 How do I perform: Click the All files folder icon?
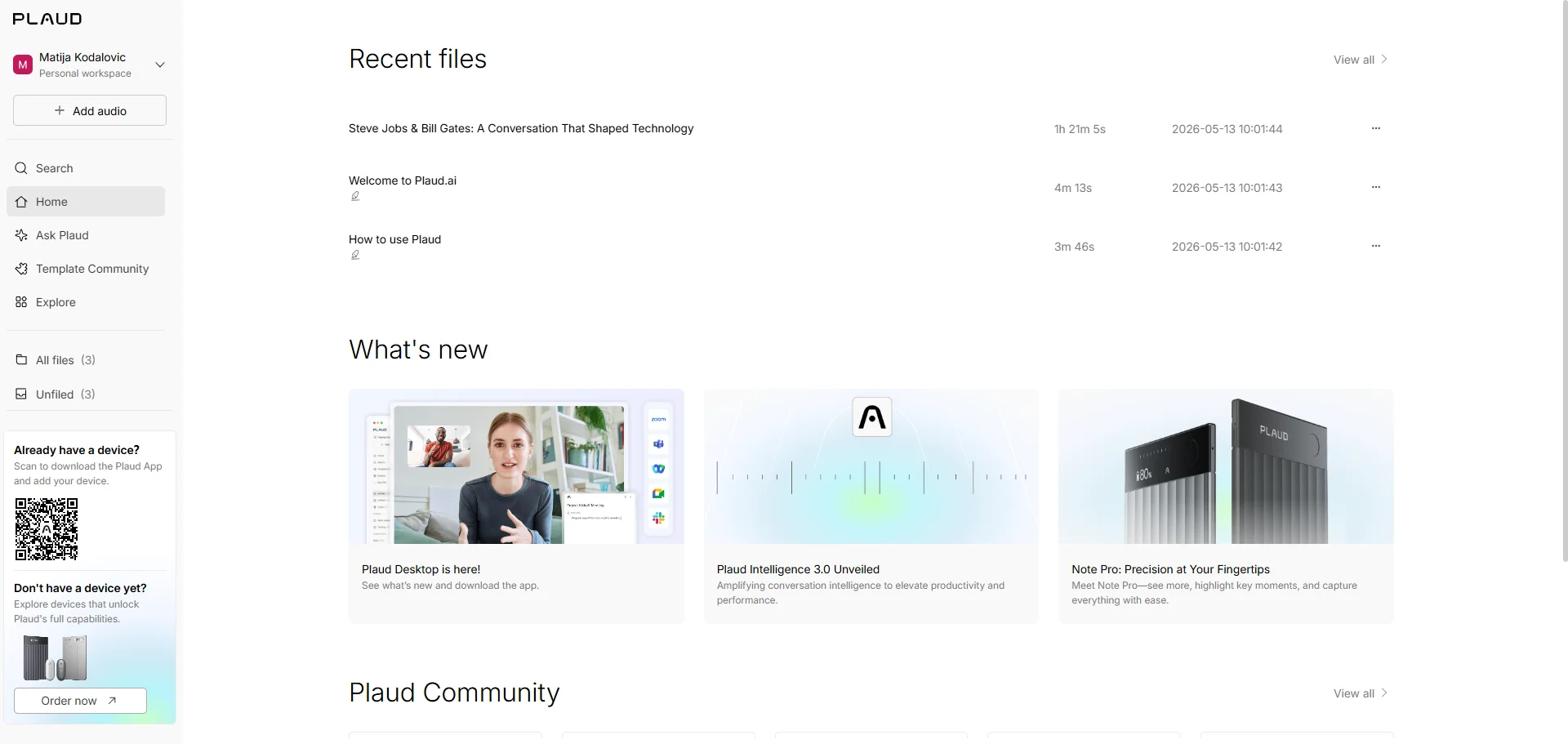coord(21,360)
